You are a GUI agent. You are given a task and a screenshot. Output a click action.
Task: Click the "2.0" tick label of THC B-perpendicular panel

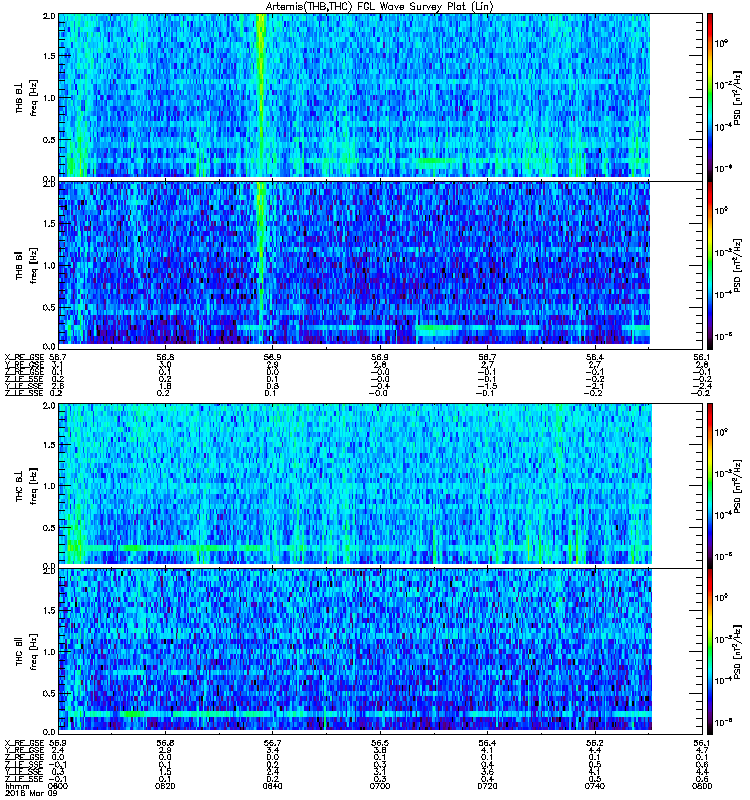[49, 406]
